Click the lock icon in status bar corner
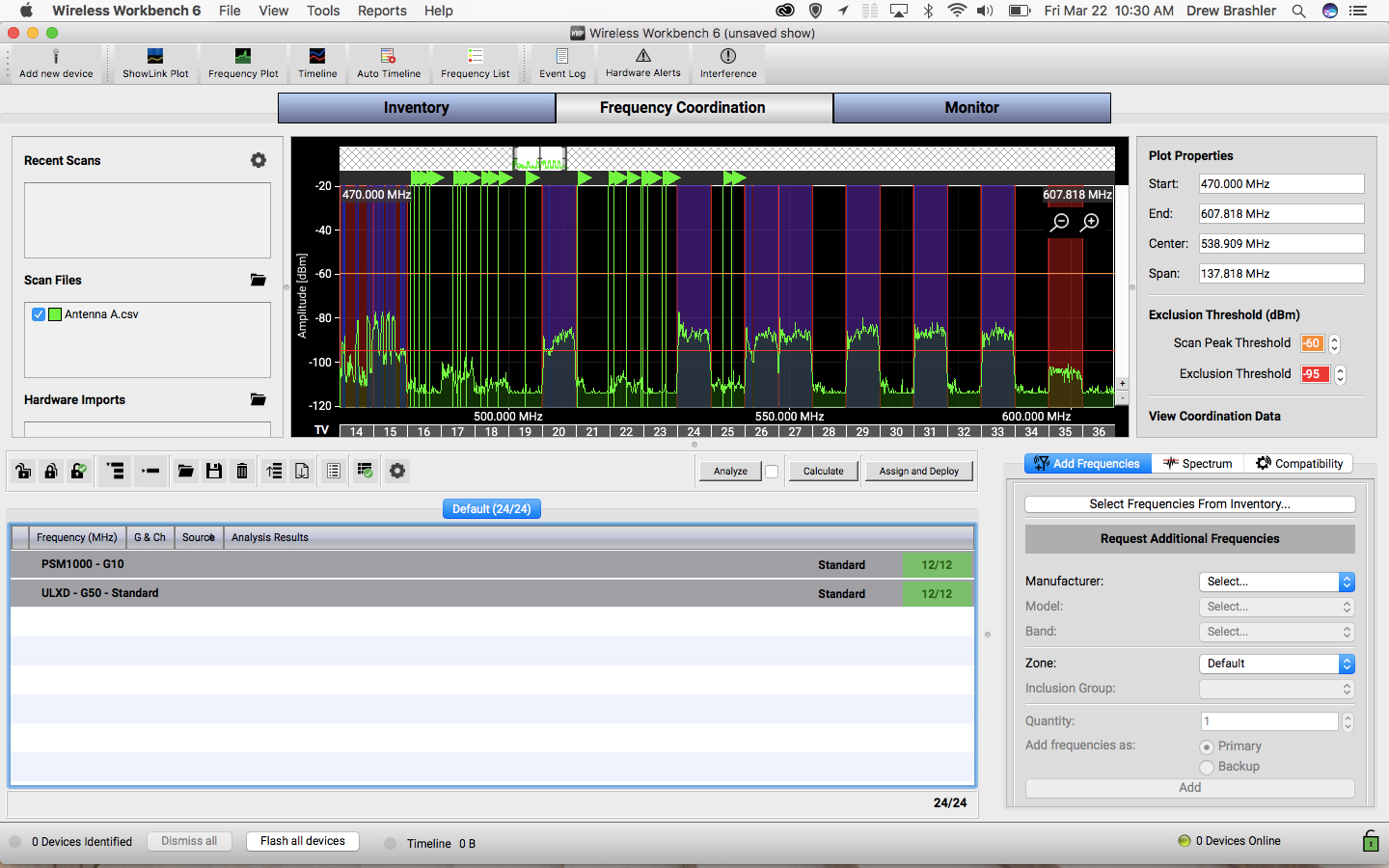 click(1371, 841)
